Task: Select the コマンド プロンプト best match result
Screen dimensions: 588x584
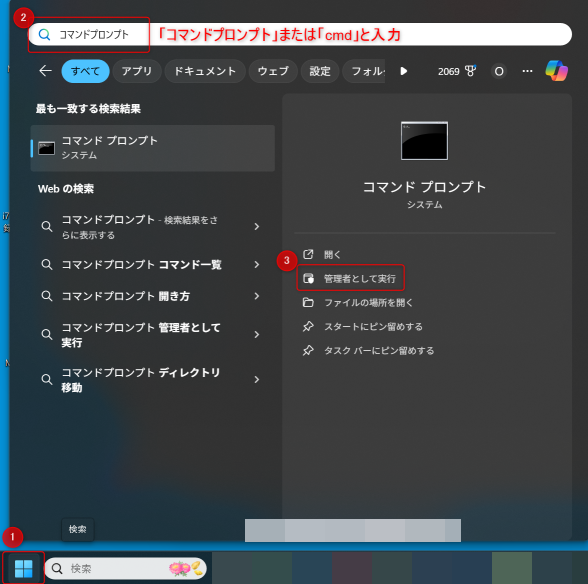Action: pyautogui.click(x=153, y=148)
